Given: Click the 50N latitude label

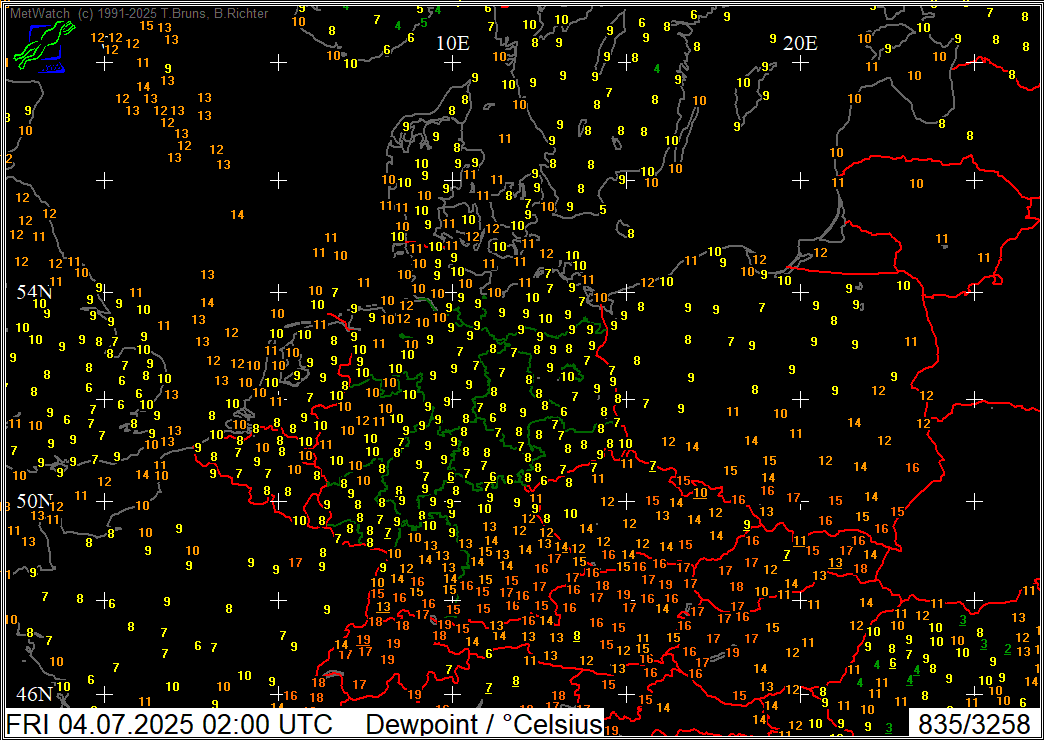Looking at the screenshot, I should pos(35,500).
